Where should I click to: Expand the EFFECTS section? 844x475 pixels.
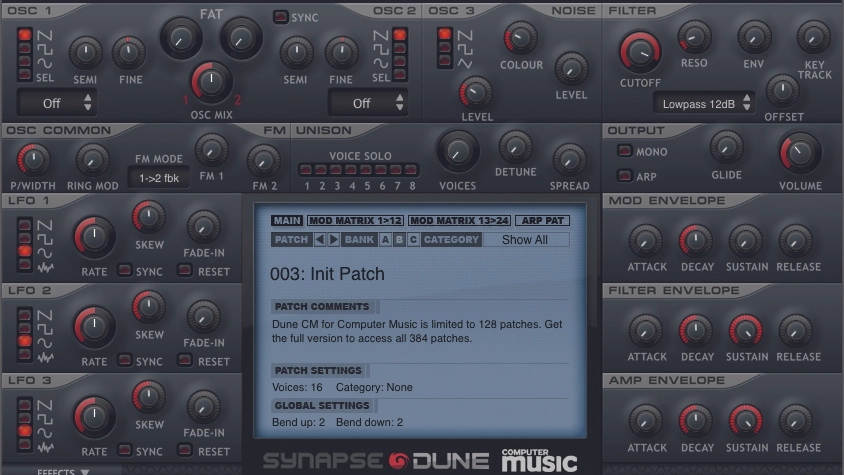(63, 472)
